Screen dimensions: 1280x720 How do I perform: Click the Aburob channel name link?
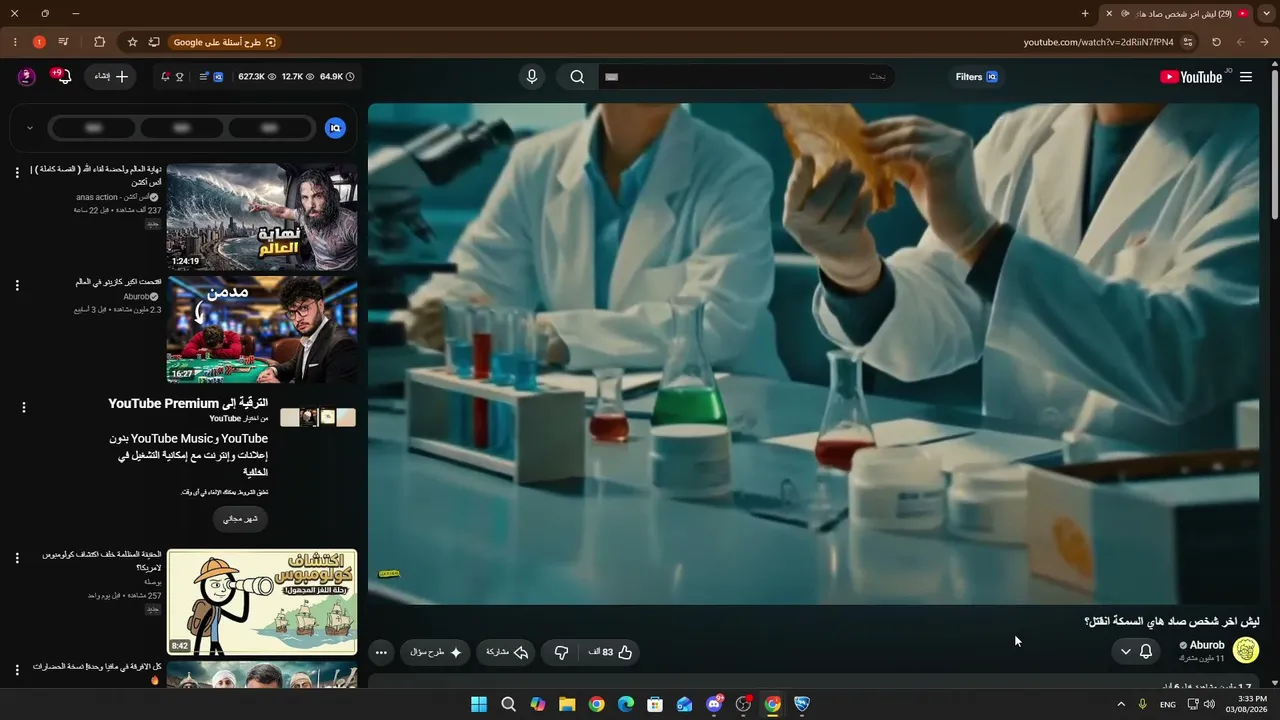pos(1207,645)
